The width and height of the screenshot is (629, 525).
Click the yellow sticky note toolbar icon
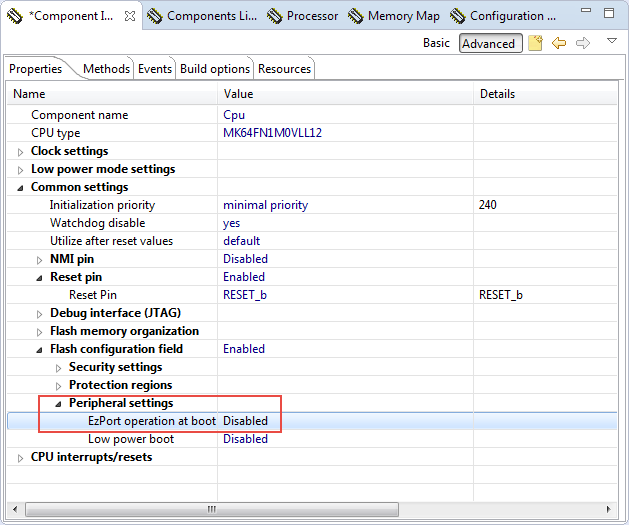click(x=536, y=43)
